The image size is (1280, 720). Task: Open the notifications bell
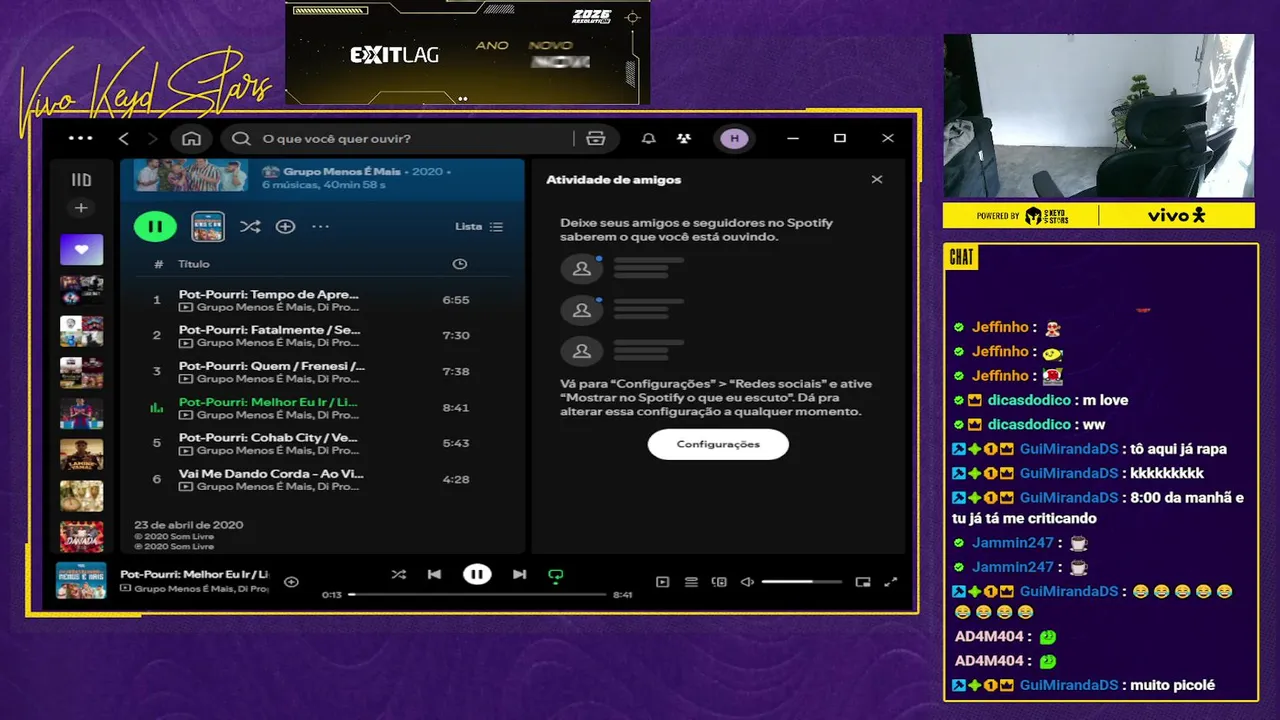click(x=649, y=138)
